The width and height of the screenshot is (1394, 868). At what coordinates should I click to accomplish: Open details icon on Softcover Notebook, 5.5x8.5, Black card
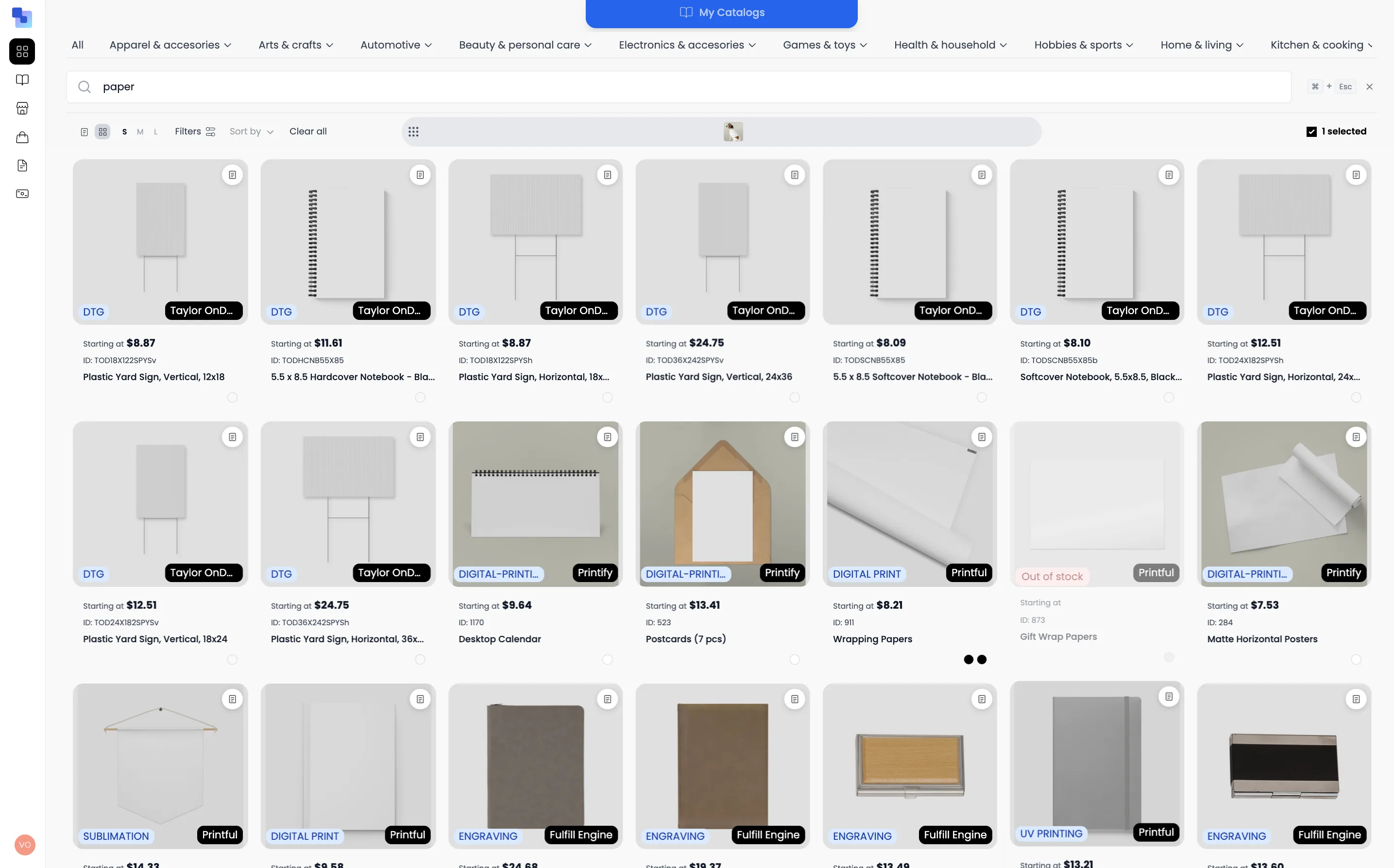click(1169, 174)
